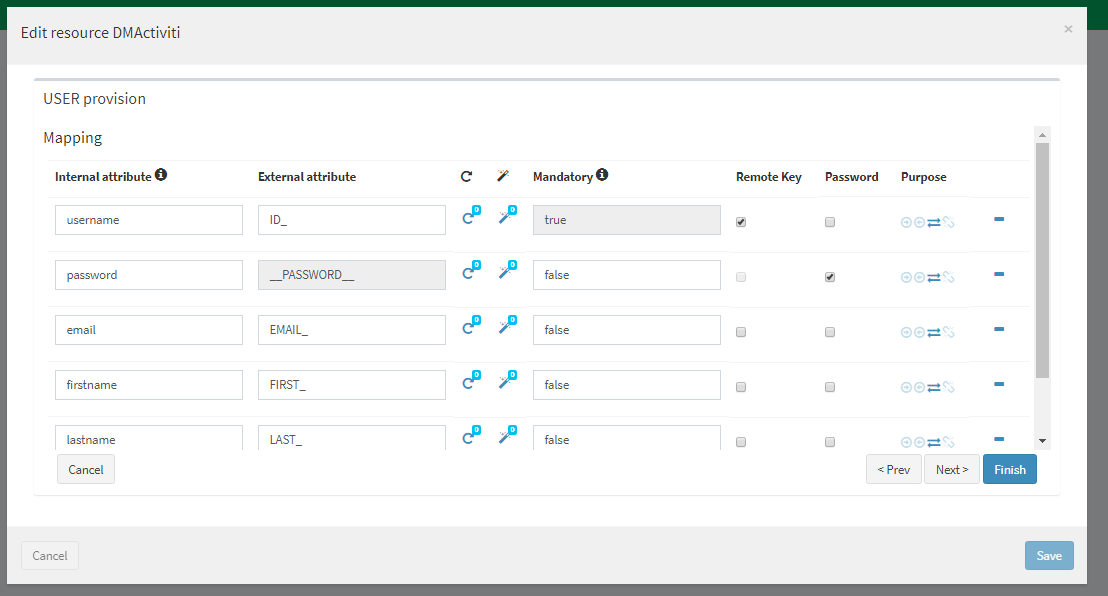Open JEXL transformers for lastname row
1108x596 pixels.
(x=471, y=436)
